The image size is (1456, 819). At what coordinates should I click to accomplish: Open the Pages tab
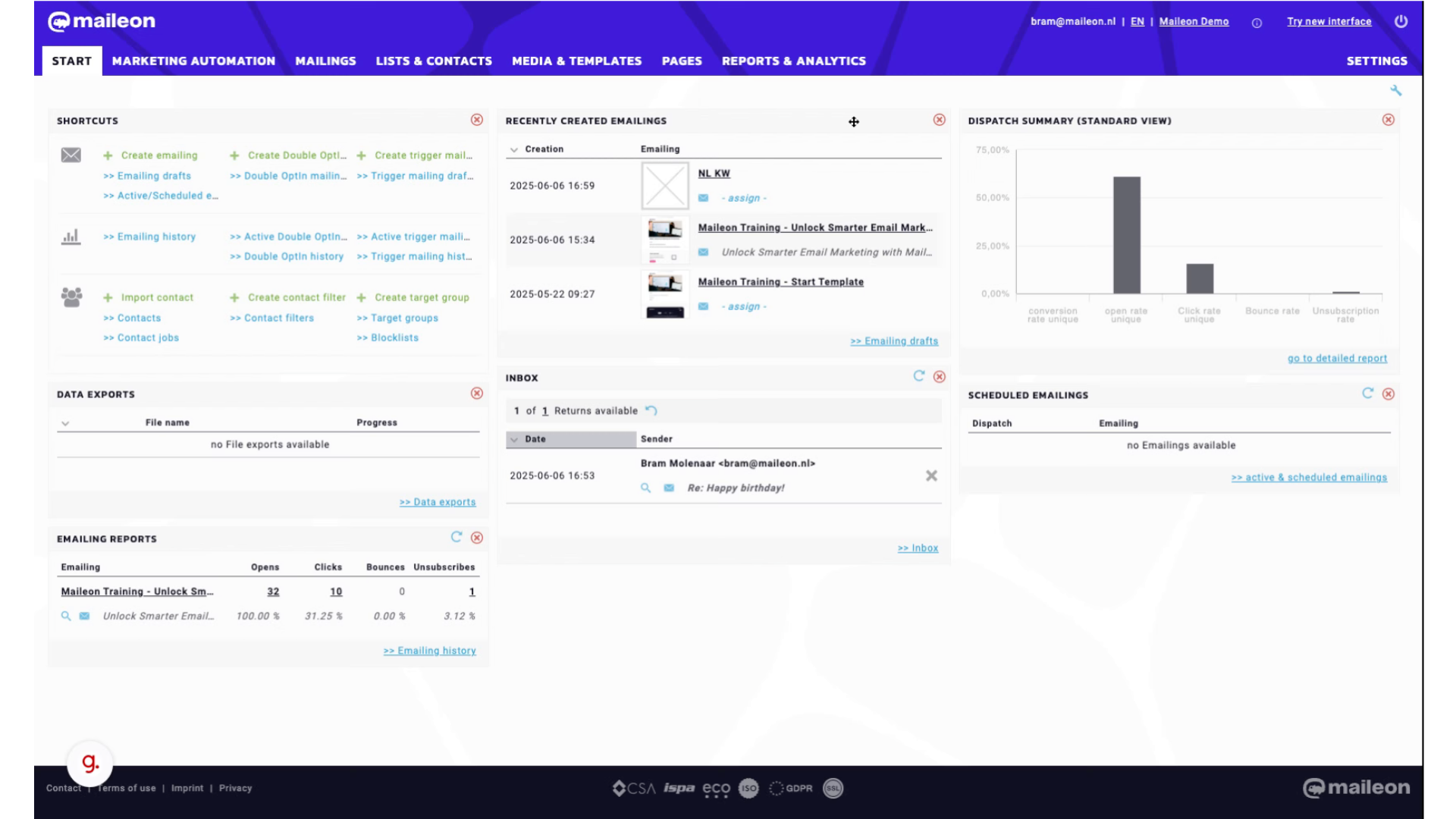point(682,61)
